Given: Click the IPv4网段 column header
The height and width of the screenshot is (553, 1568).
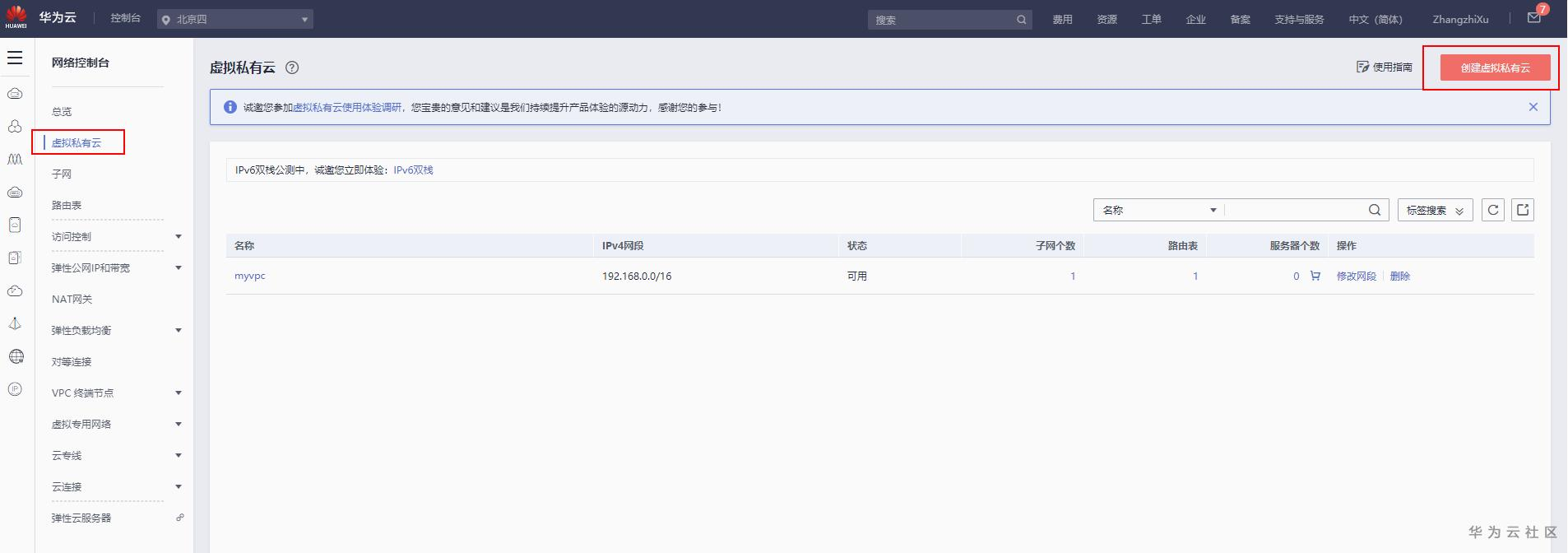Looking at the screenshot, I should coord(623,245).
